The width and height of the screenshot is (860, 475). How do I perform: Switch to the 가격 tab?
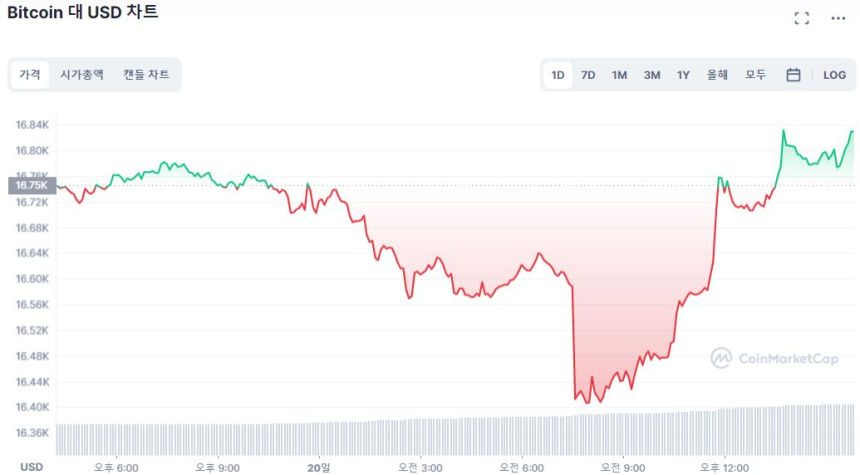click(30, 75)
